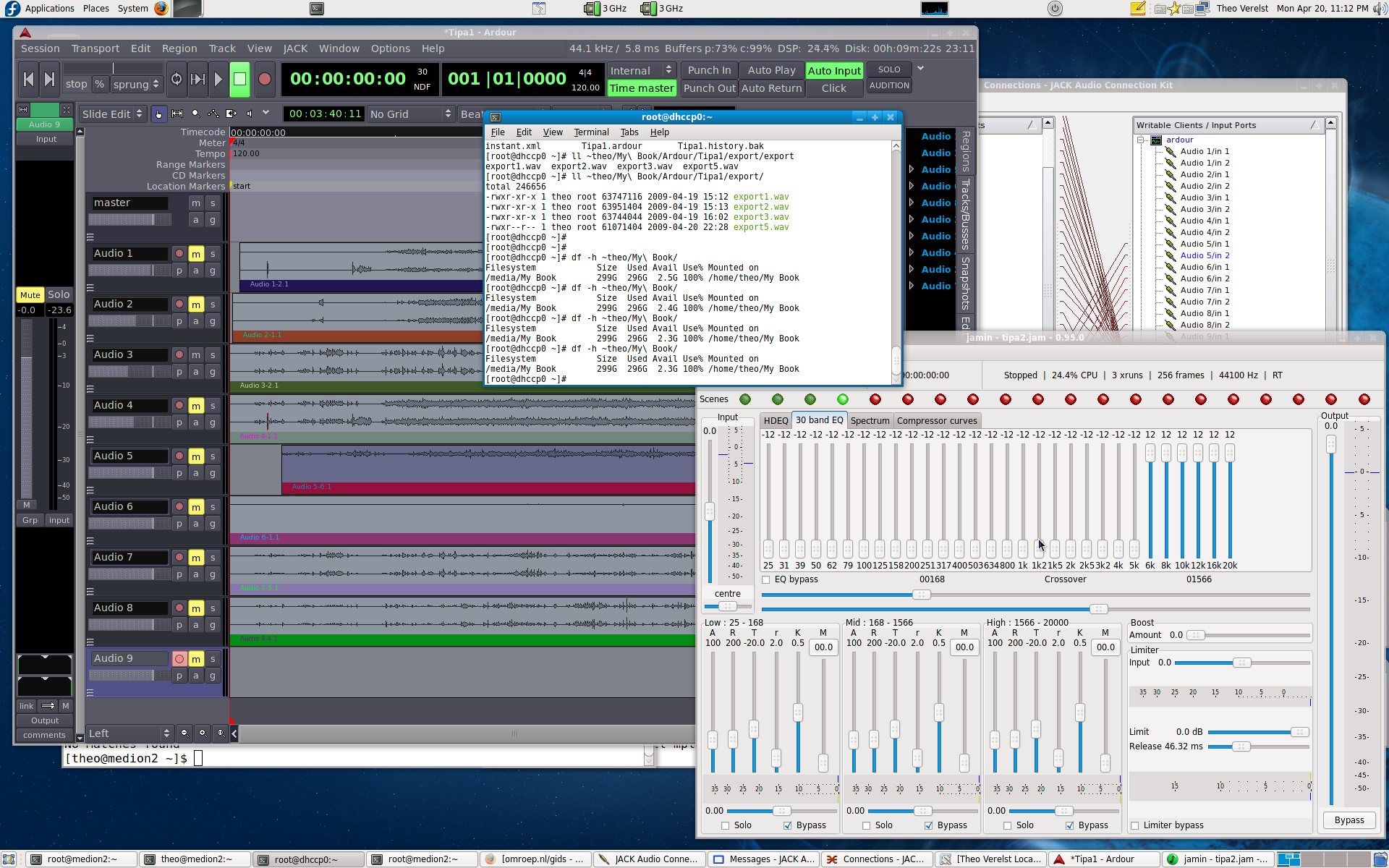The height and width of the screenshot is (868, 1389).
Task: Click the green stop button in Ardour
Action: click(240, 79)
